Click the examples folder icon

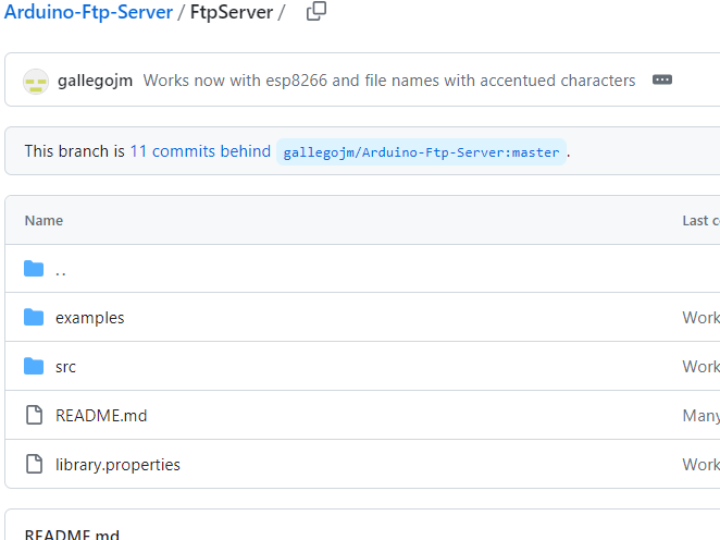click(34, 318)
